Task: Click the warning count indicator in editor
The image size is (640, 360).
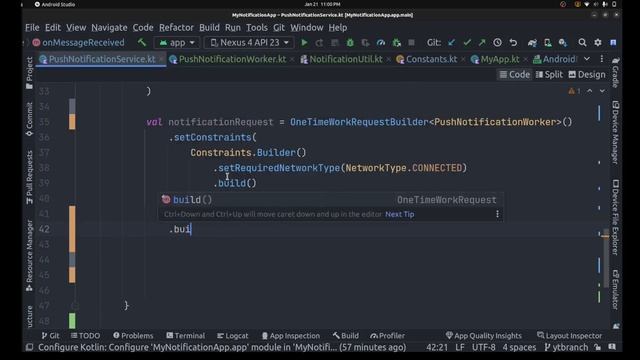Action: coord(574,91)
